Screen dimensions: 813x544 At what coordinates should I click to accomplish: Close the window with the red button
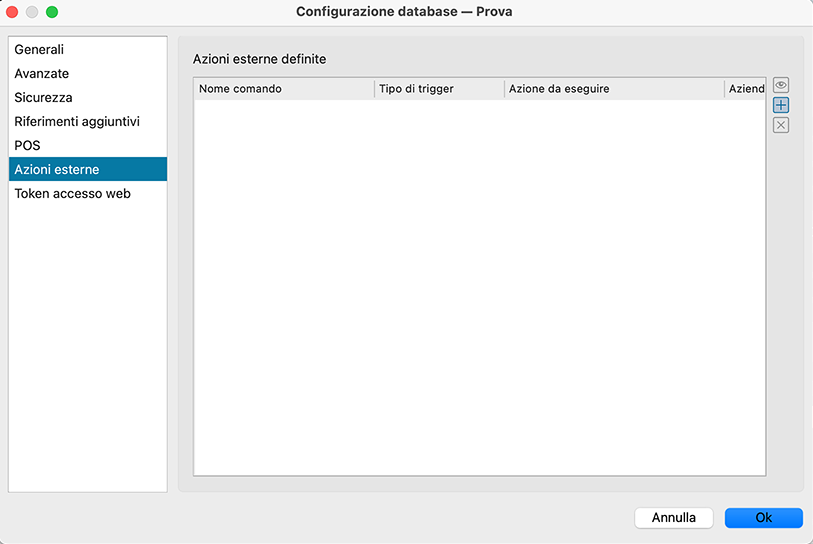[x=13, y=12]
